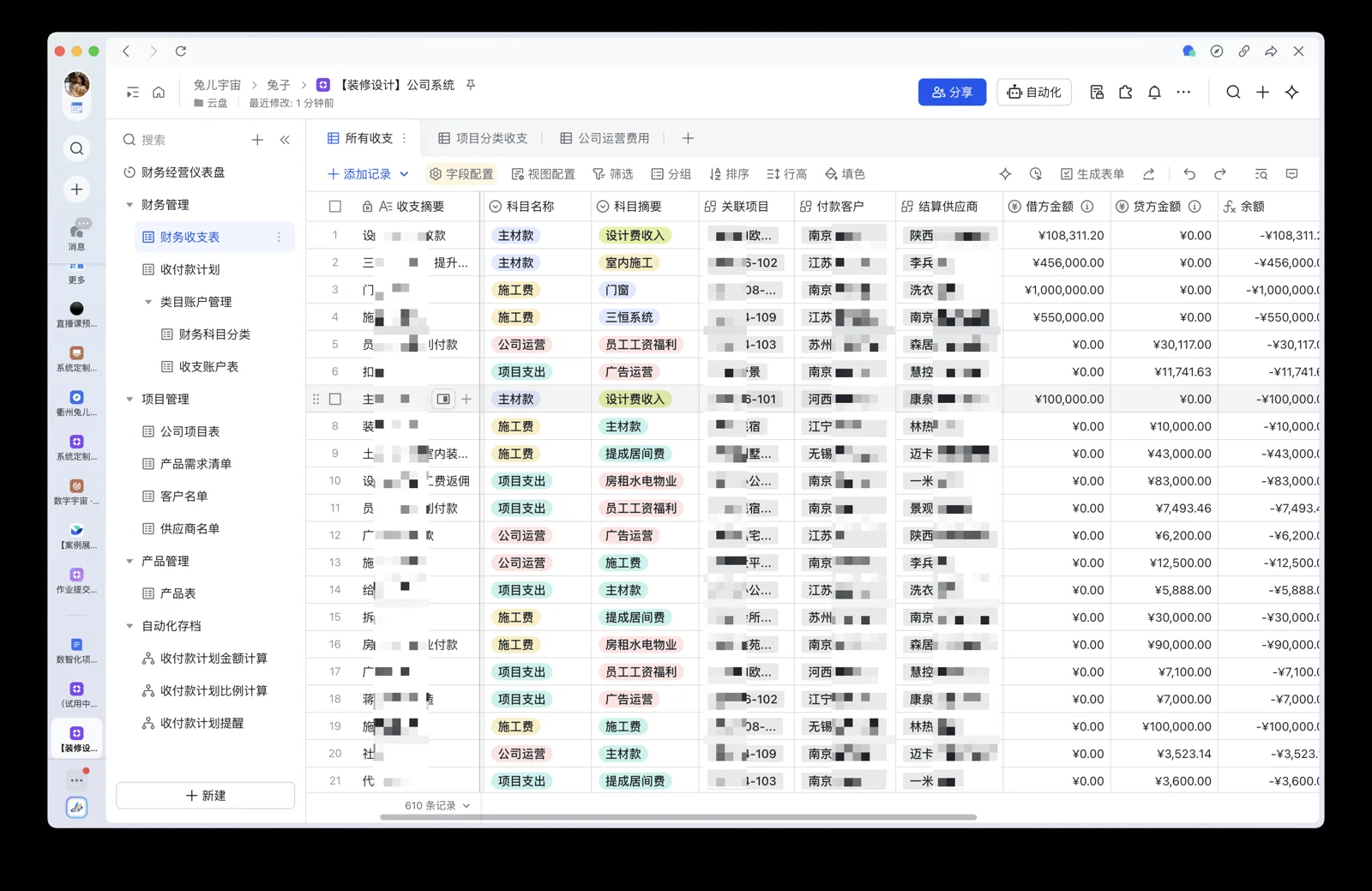
Task: Open the find records icon in toolbar
Action: point(1261,174)
